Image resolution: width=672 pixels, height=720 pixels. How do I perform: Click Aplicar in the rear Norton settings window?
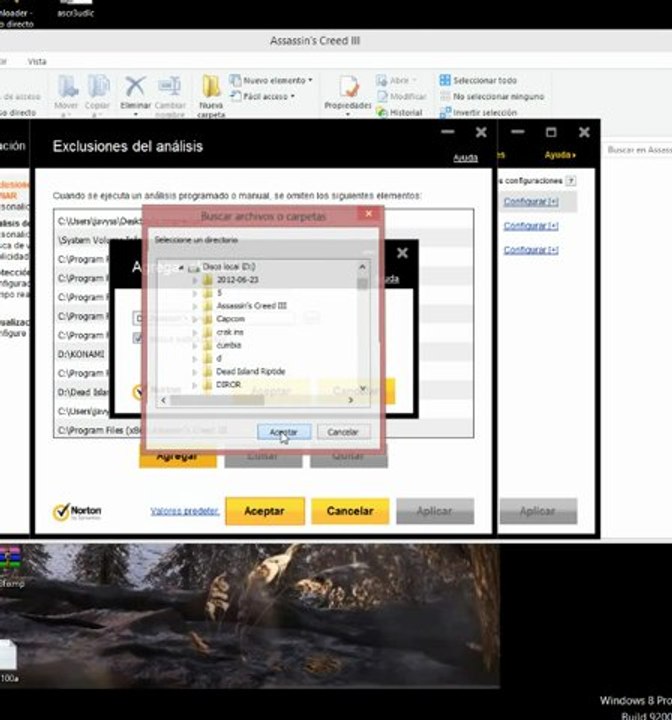pyautogui.click(x=538, y=511)
